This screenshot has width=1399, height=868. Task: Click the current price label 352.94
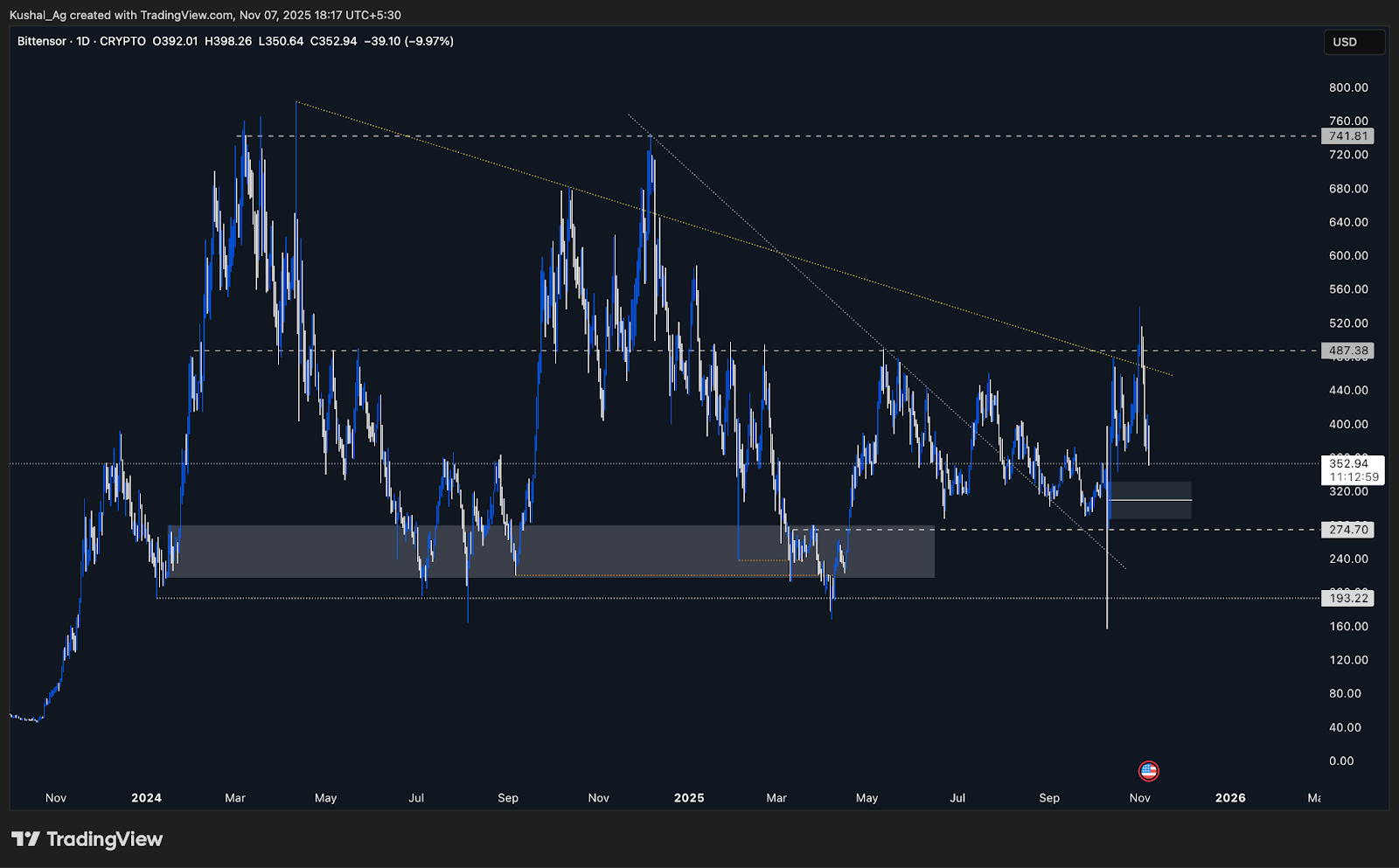(1348, 463)
